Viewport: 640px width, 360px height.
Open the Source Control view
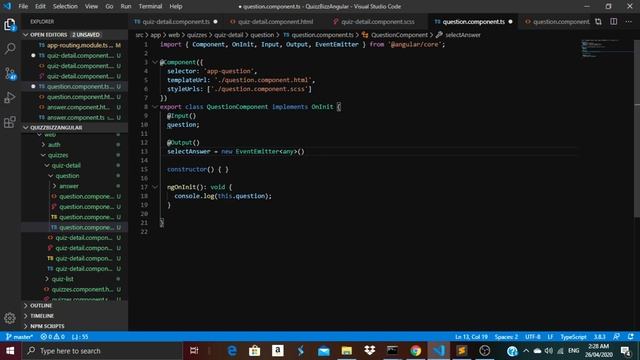click(x=10, y=73)
